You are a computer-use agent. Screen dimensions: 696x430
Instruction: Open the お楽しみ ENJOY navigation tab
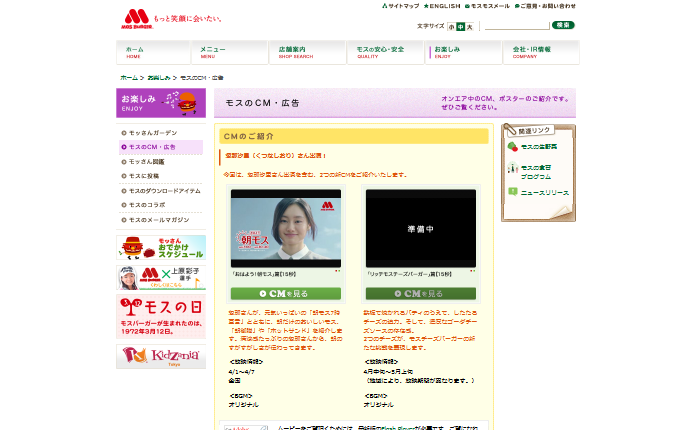[463, 52]
